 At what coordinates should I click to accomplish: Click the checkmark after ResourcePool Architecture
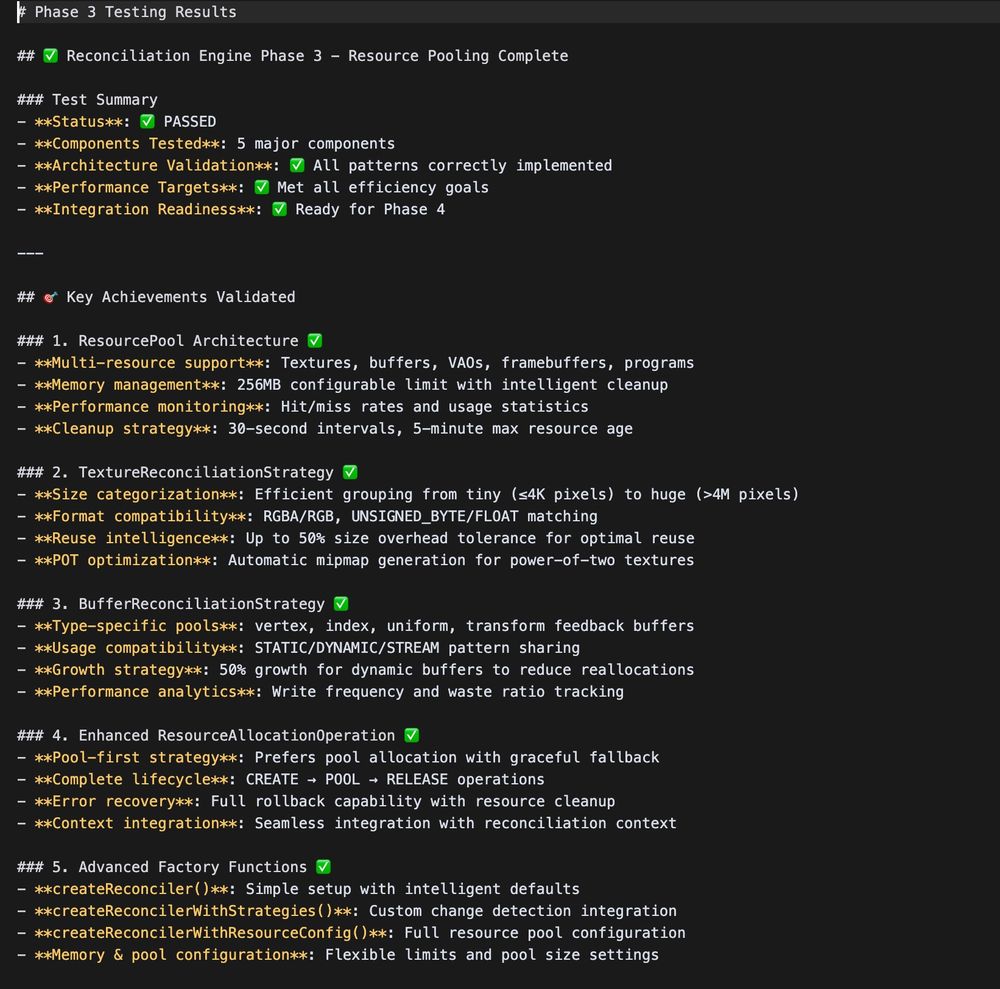(315, 341)
